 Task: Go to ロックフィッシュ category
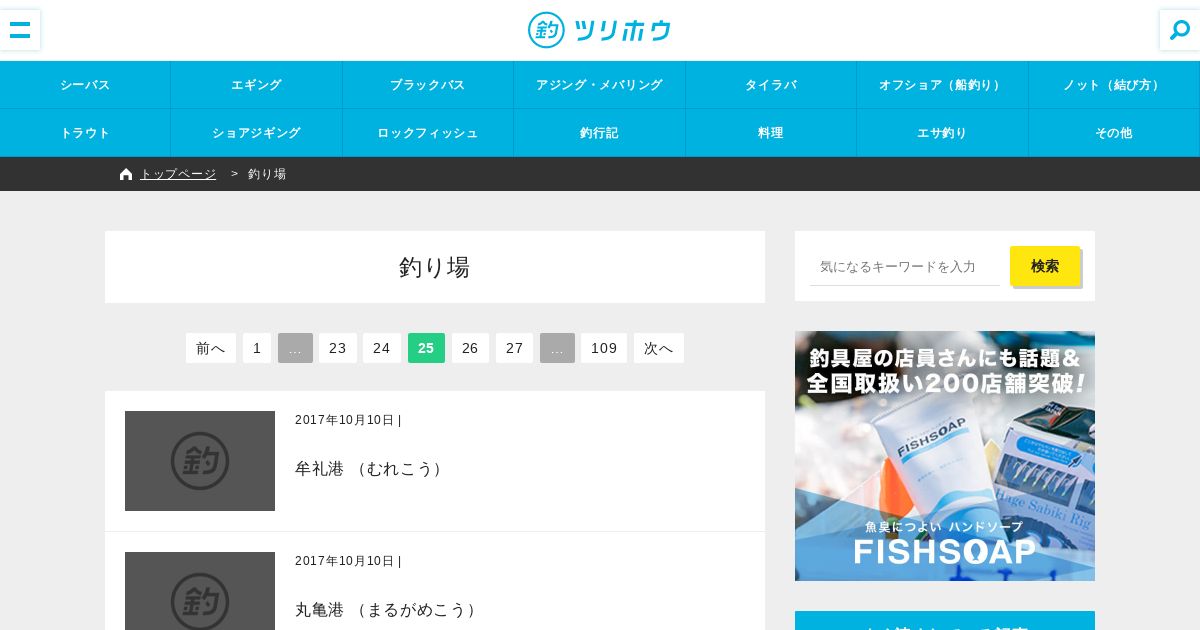tap(428, 133)
